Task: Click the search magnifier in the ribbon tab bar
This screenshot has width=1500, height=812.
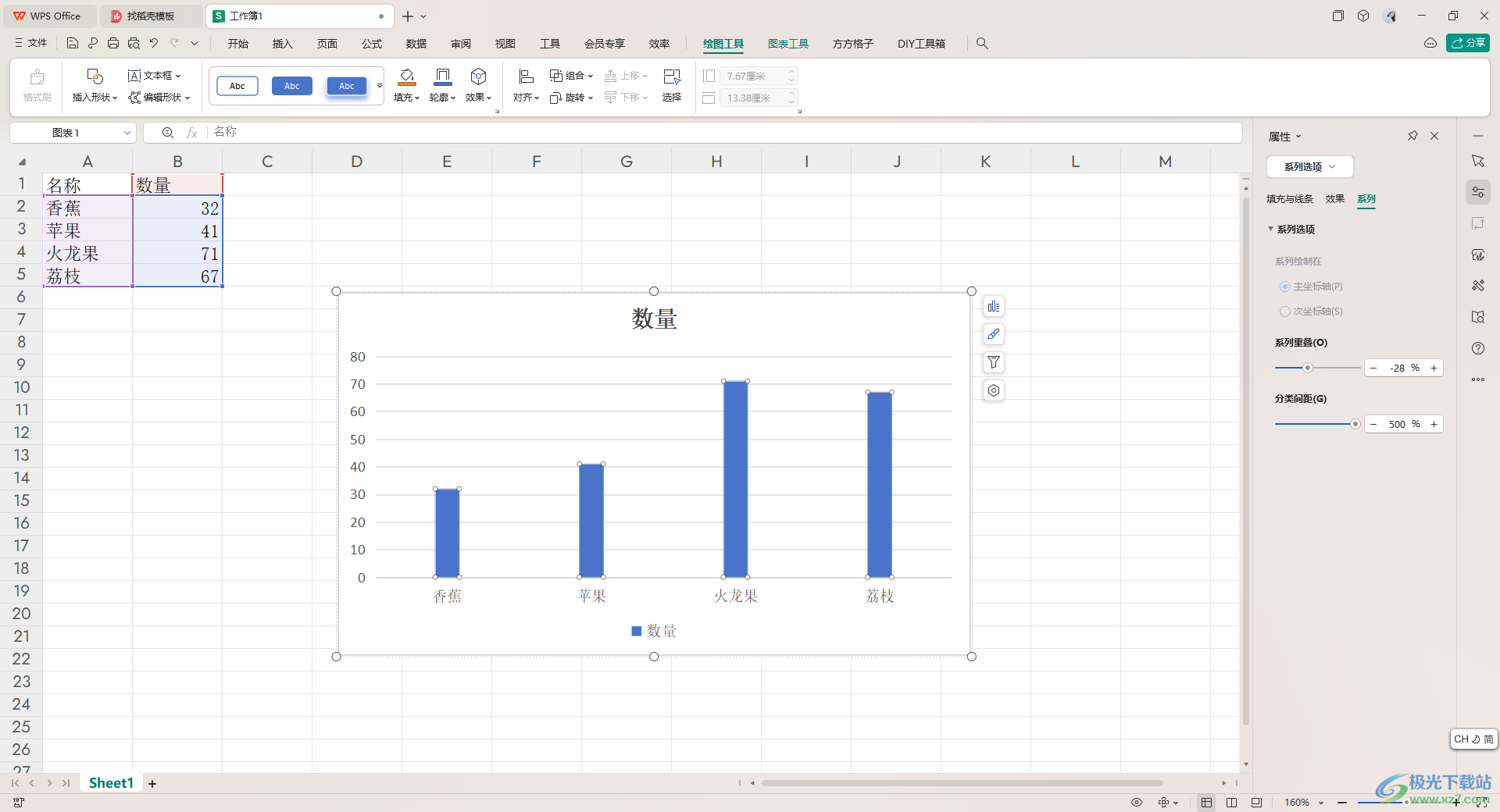Action: 982,44
